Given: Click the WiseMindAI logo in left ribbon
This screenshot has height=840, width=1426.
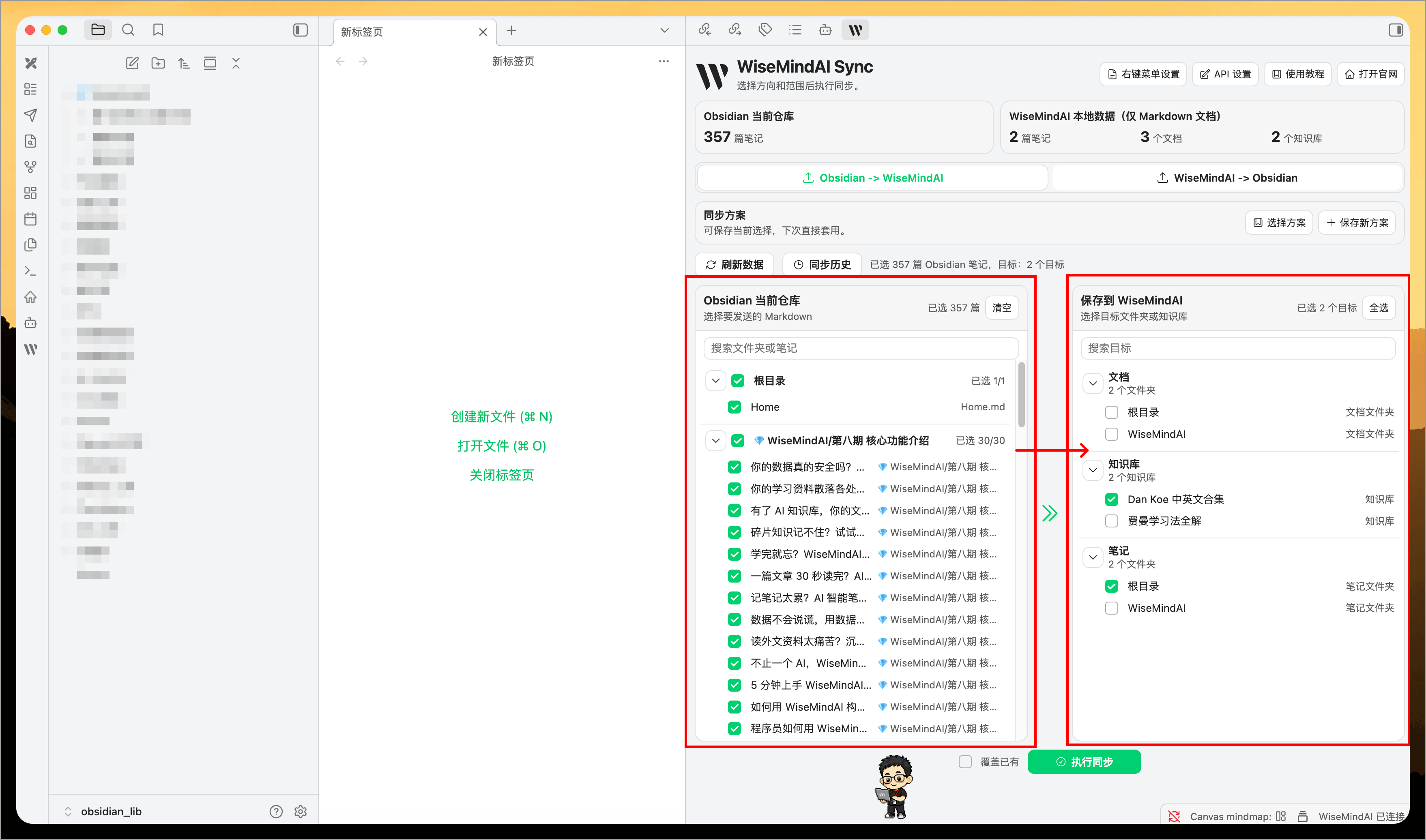Looking at the screenshot, I should point(30,349).
